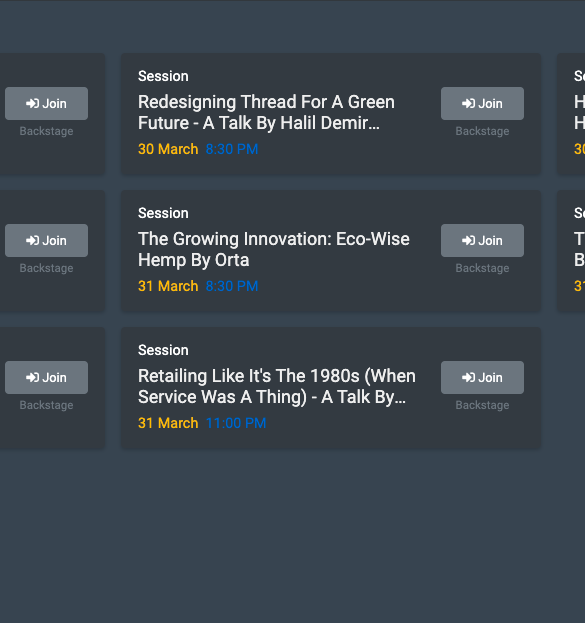Open The Growing Innovation: Eco-Wise Hemp title
Image resolution: width=585 pixels, height=623 pixels.
coord(274,250)
